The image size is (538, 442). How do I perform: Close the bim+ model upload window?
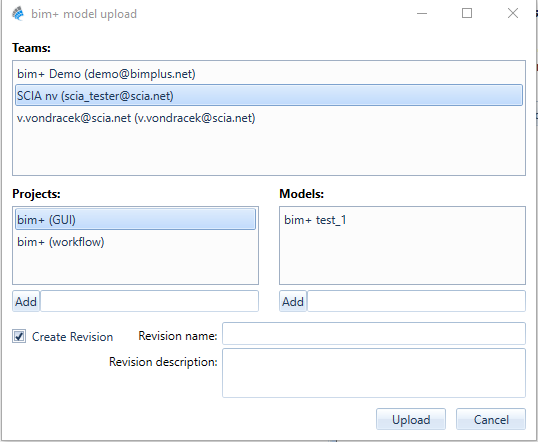[x=513, y=14]
